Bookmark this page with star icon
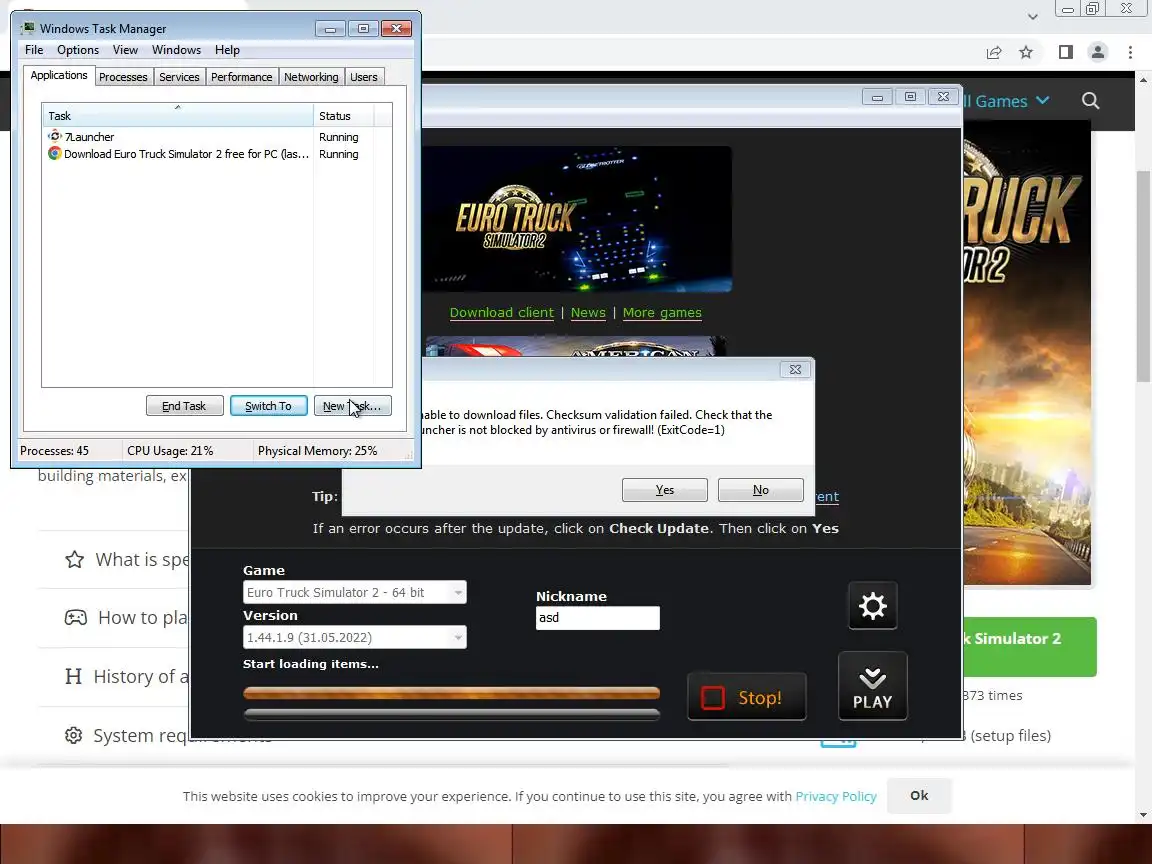This screenshot has height=864, width=1152. pyautogui.click(x=1026, y=52)
